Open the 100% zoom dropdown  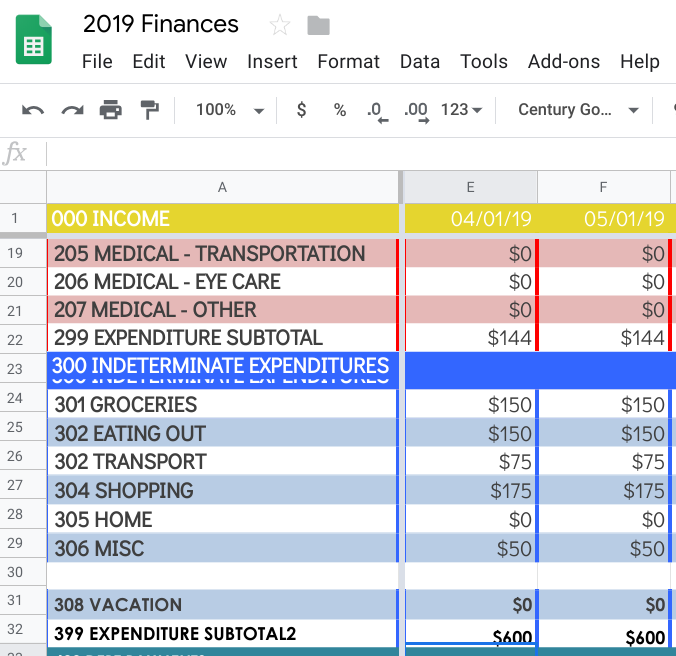pos(229,110)
